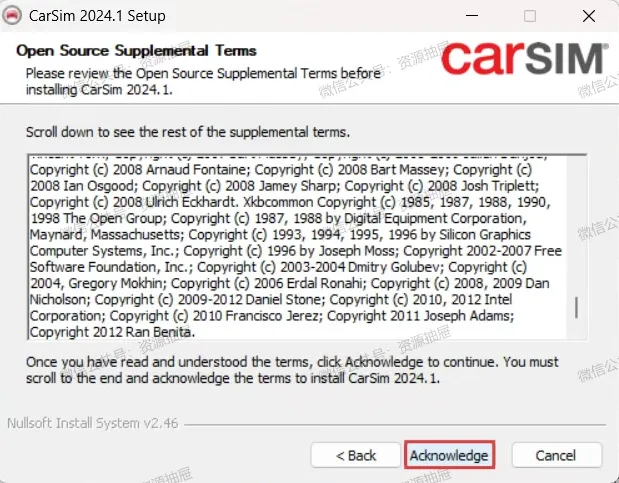Click the line starting 'Corporation; Copyright (c) 2010 Francisco'
619x483 pixels.
click(x=272, y=316)
